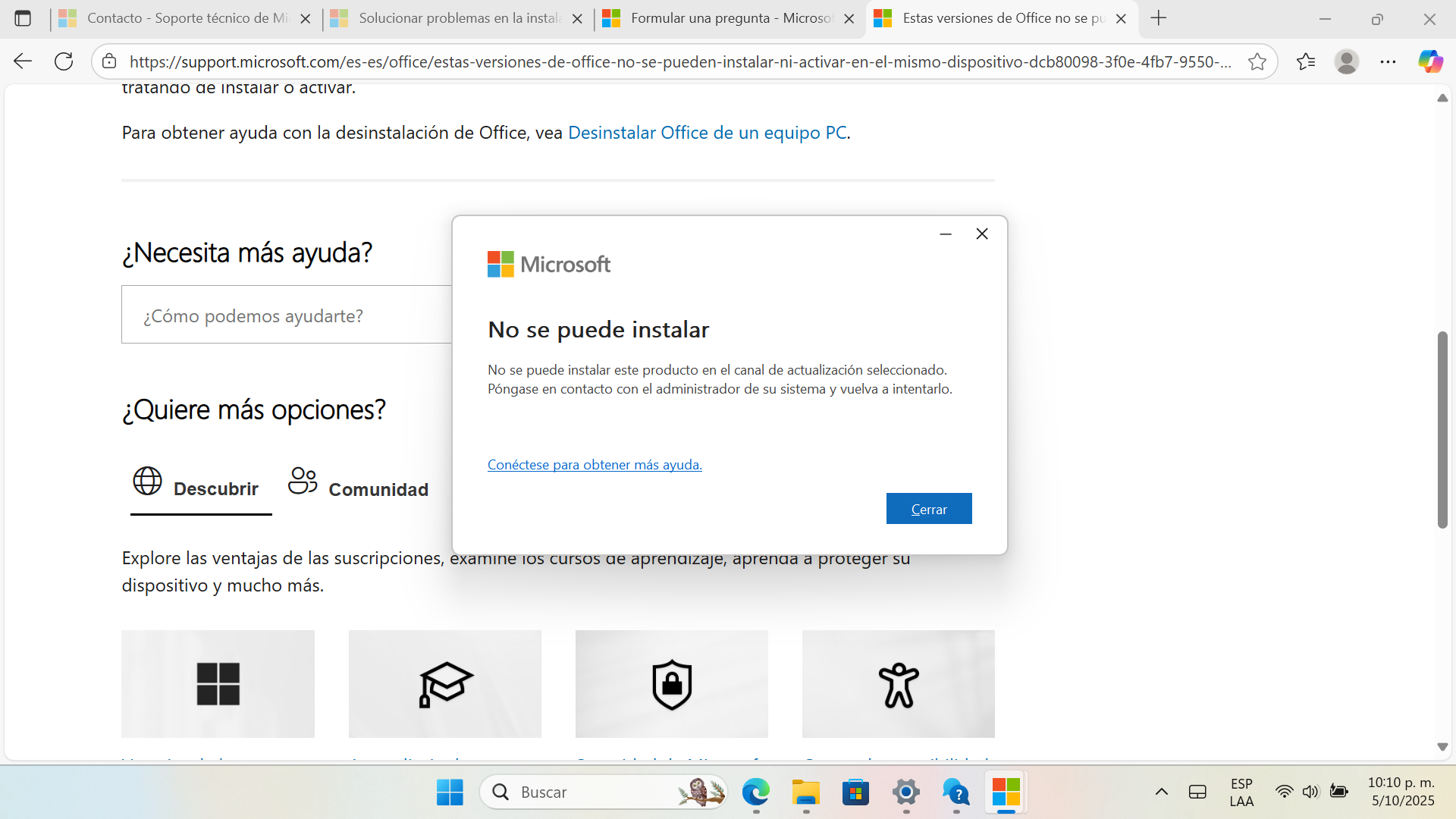The image size is (1456, 819).
Task: Open the shield lock security card
Action: [672, 683]
